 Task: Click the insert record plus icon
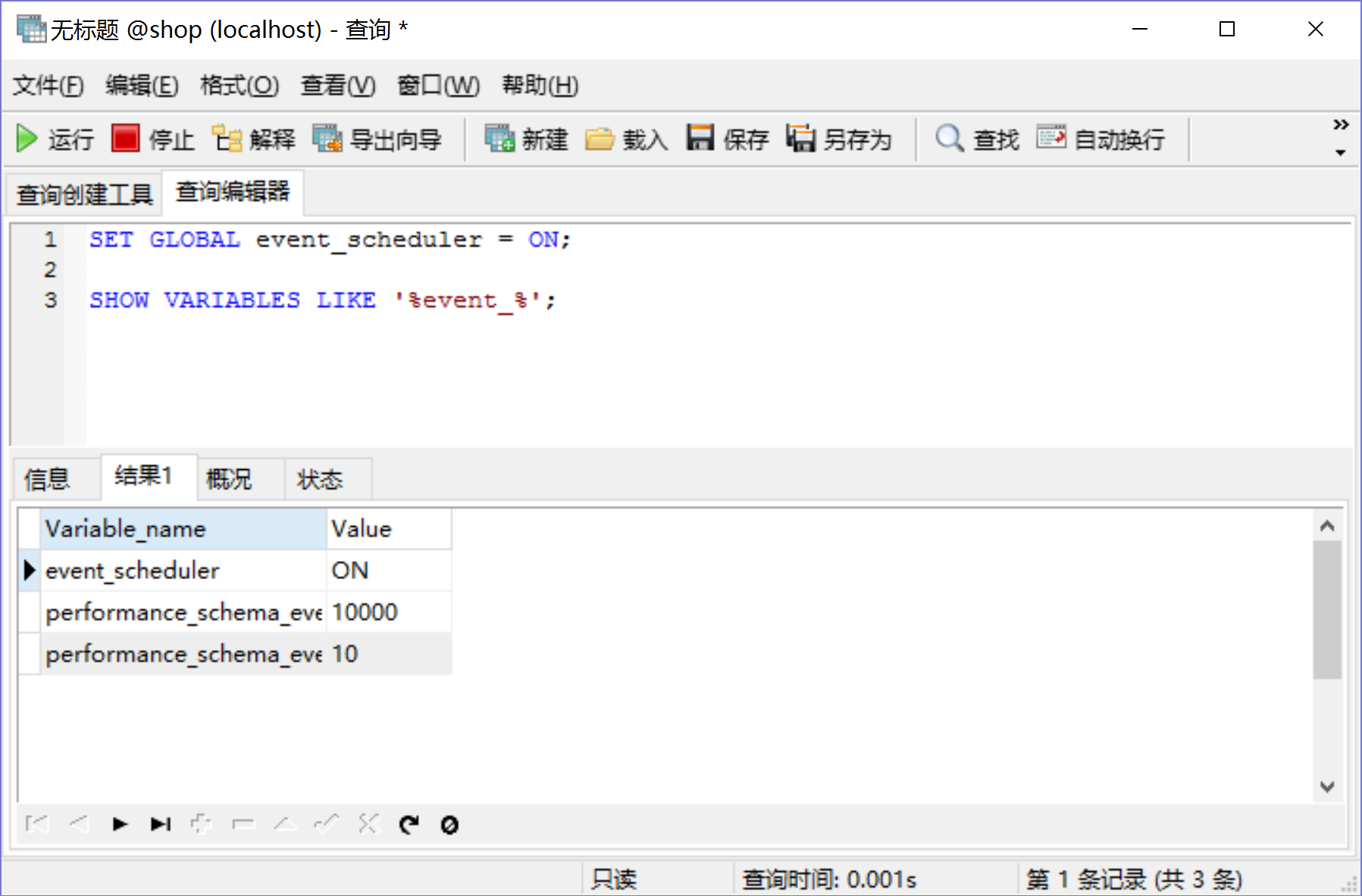201,824
